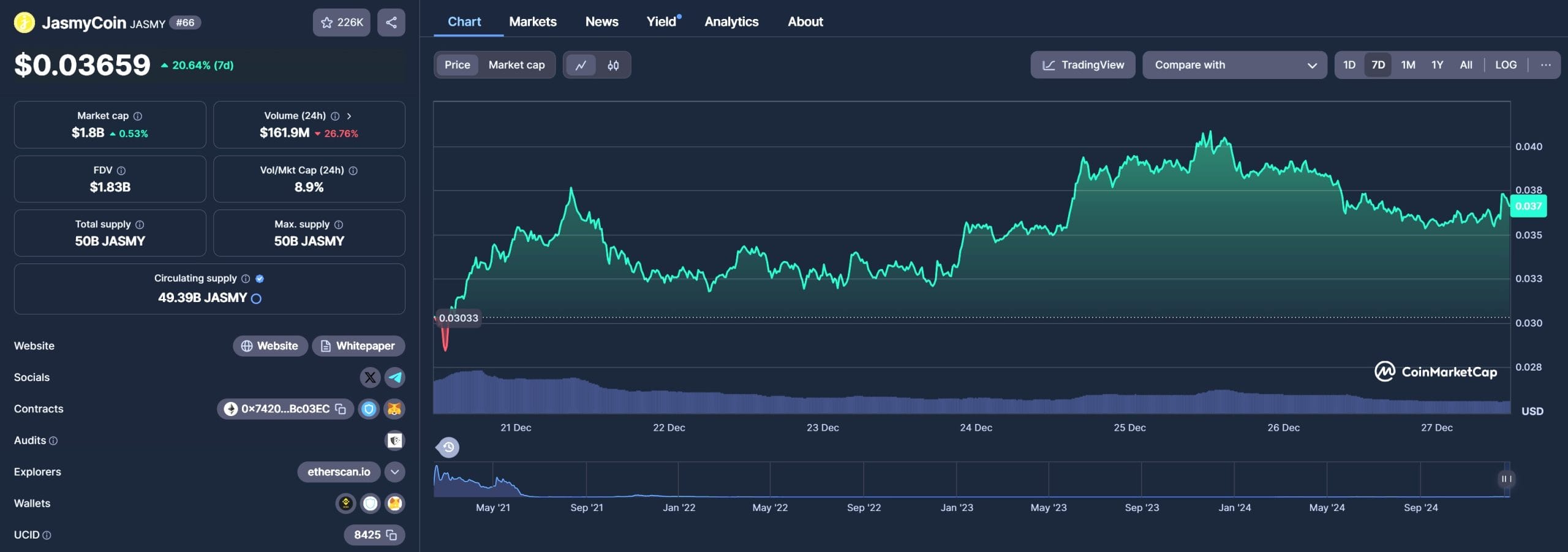1568x552 pixels.
Task: Click the 0.03033 opening price label
Action: tap(458, 318)
